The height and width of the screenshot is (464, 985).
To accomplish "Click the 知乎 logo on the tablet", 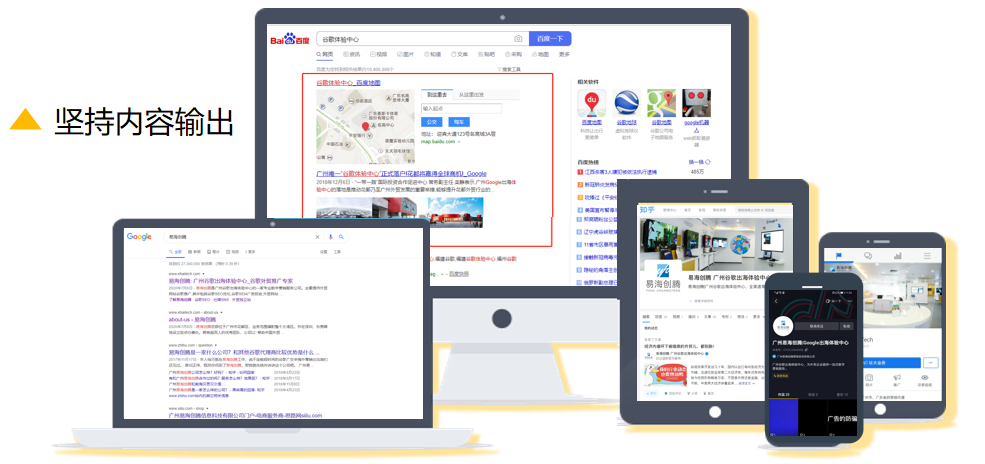I will coord(647,210).
